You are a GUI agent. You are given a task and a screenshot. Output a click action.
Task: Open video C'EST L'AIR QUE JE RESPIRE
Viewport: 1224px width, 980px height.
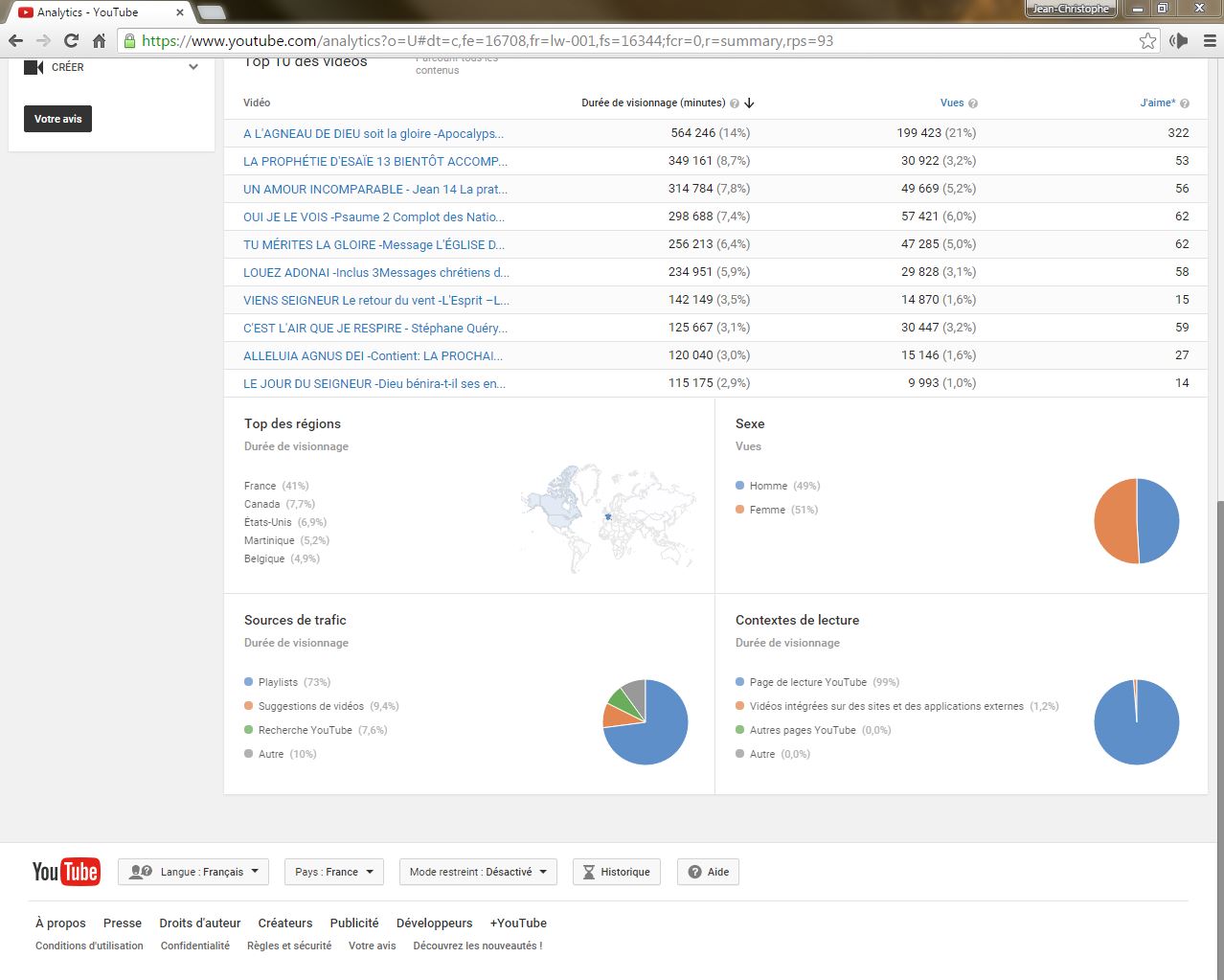pyautogui.click(x=375, y=328)
